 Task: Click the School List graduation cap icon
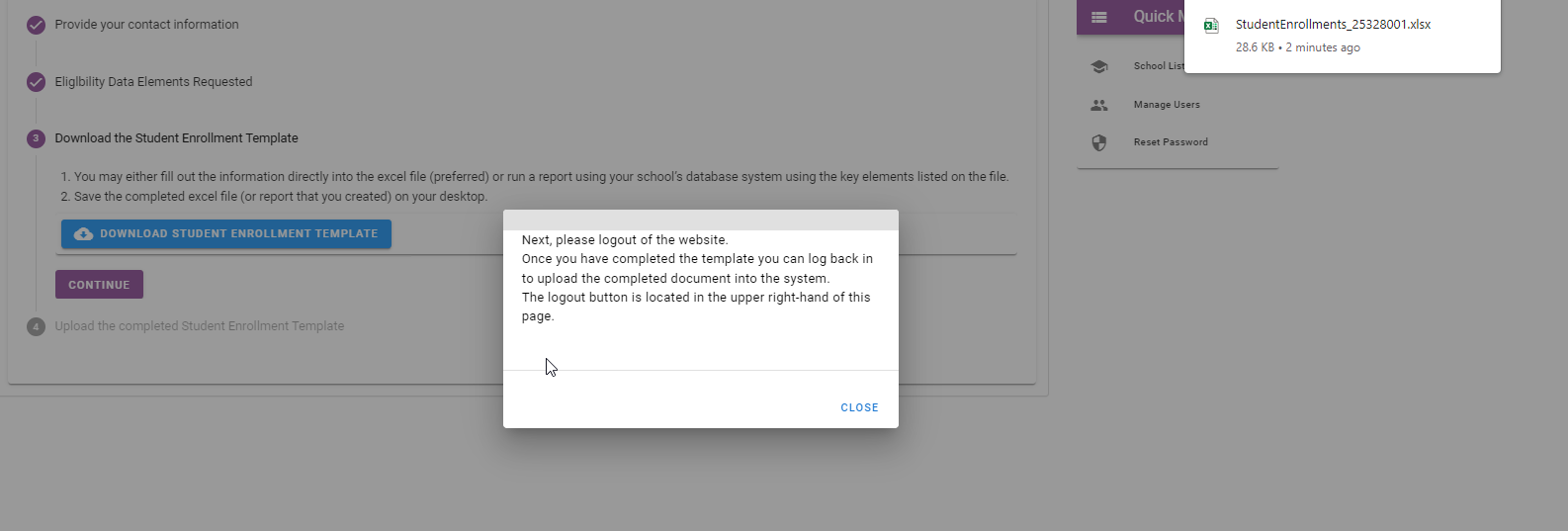(x=1099, y=66)
